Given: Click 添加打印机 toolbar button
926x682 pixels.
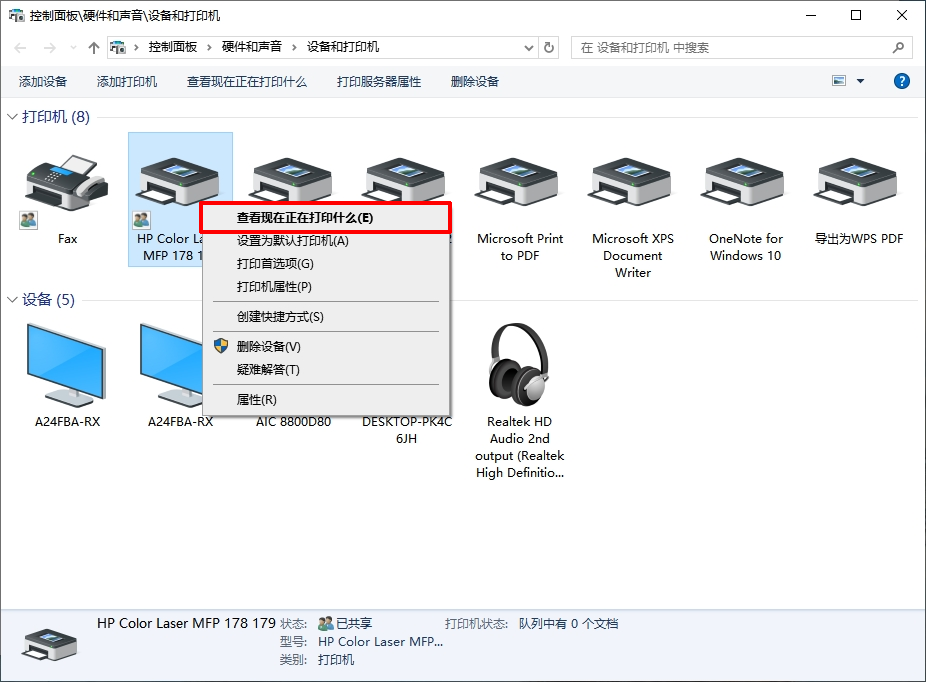Looking at the screenshot, I should click(x=127, y=81).
